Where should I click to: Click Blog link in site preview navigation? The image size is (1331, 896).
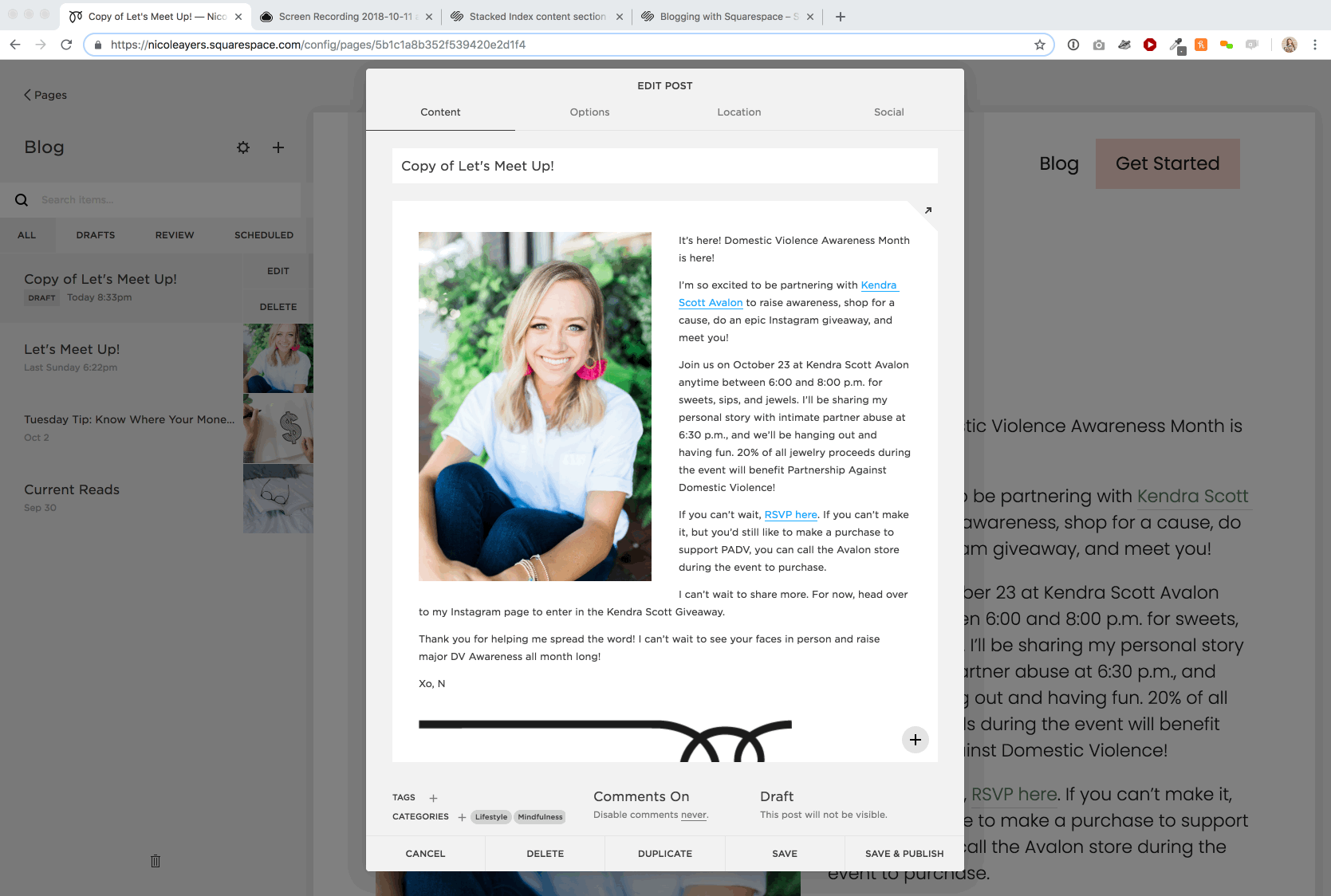tap(1059, 163)
